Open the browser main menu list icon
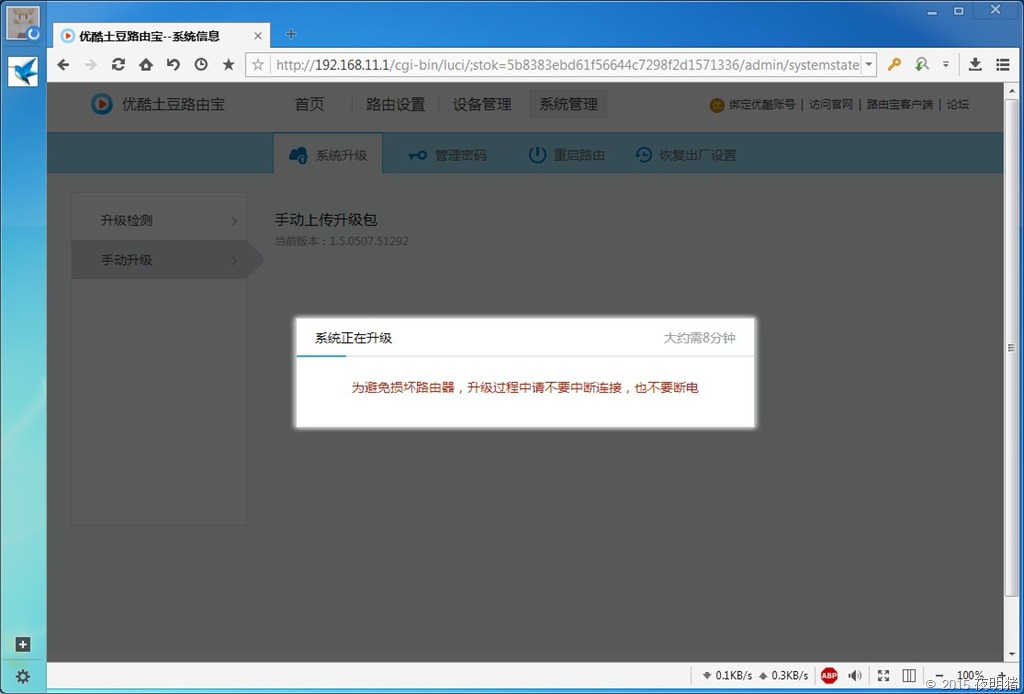The width and height of the screenshot is (1024, 694). click(x=1002, y=65)
